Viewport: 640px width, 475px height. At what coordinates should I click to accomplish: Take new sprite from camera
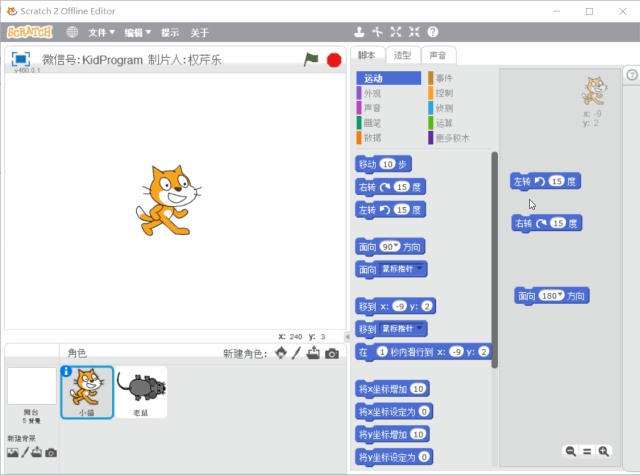332,353
